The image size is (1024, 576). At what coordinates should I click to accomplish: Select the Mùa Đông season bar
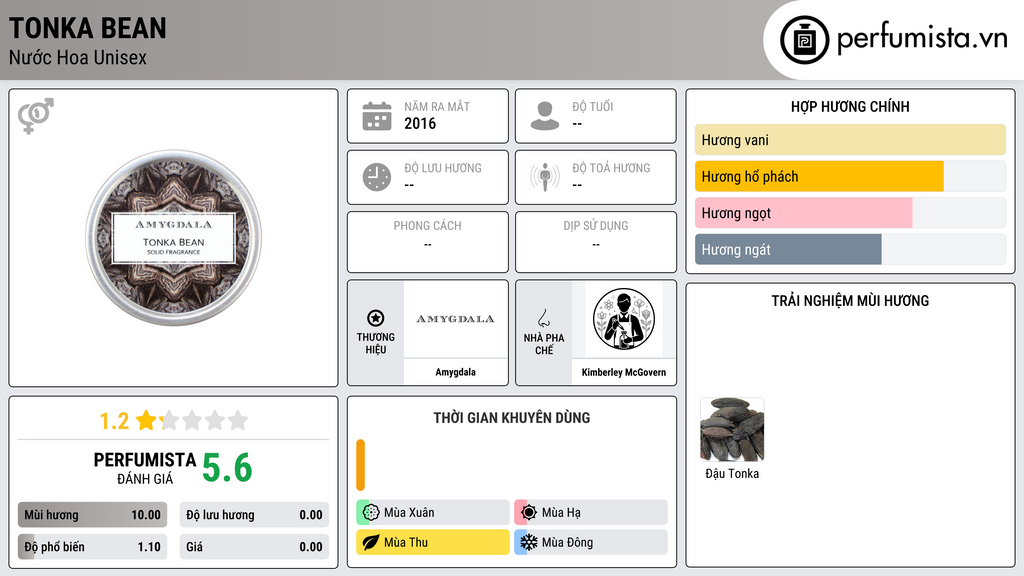click(x=591, y=542)
